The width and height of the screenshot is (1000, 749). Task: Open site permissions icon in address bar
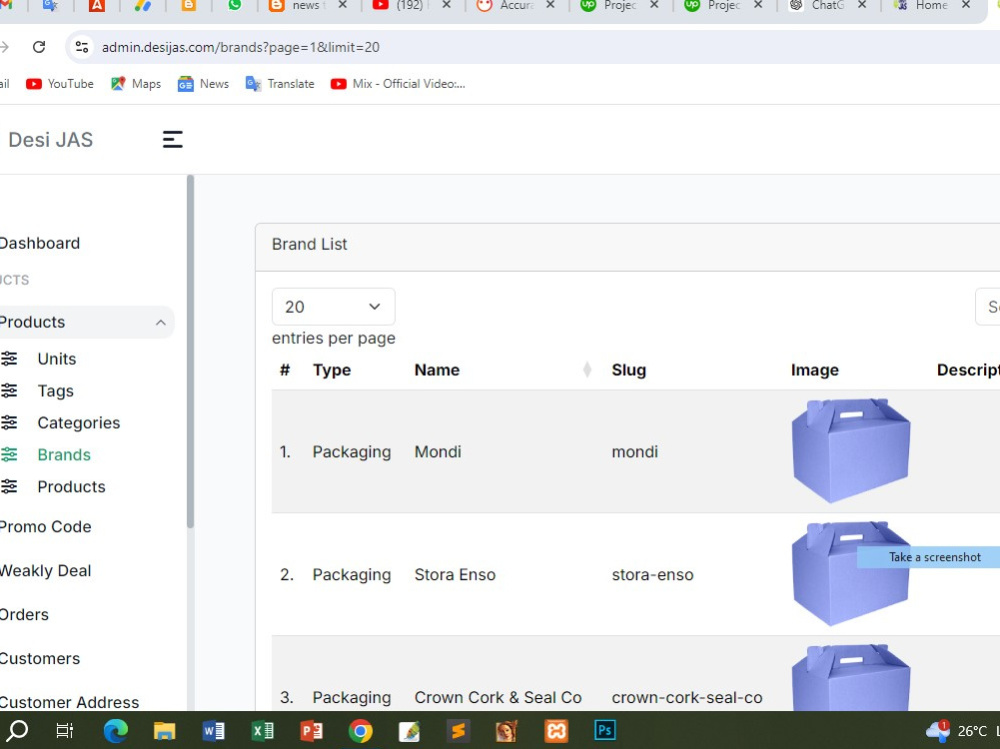(81, 46)
